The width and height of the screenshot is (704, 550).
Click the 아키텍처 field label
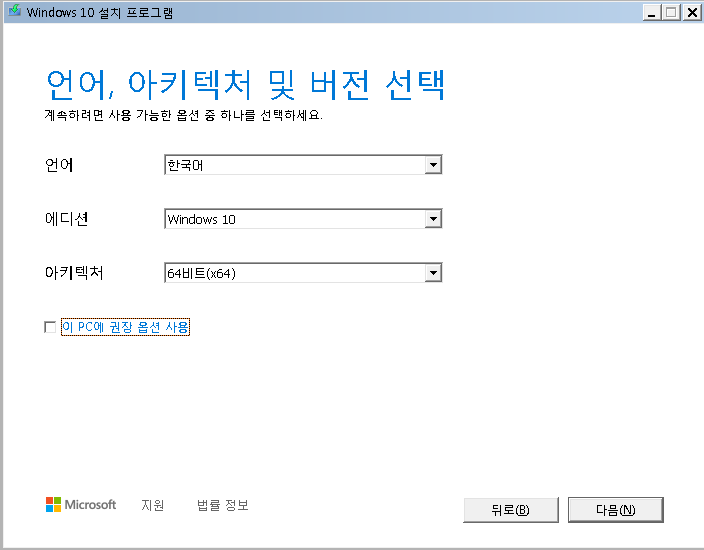[x=74, y=273]
